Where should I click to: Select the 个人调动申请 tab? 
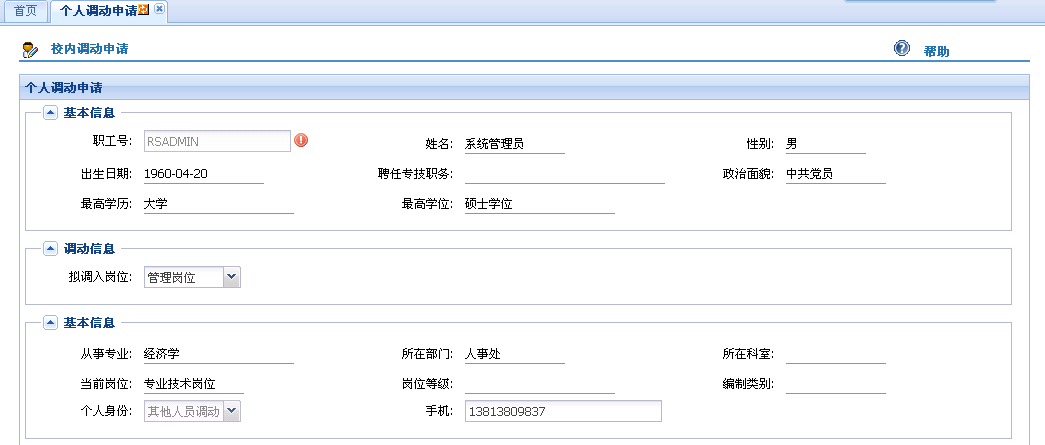(x=97, y=11)
